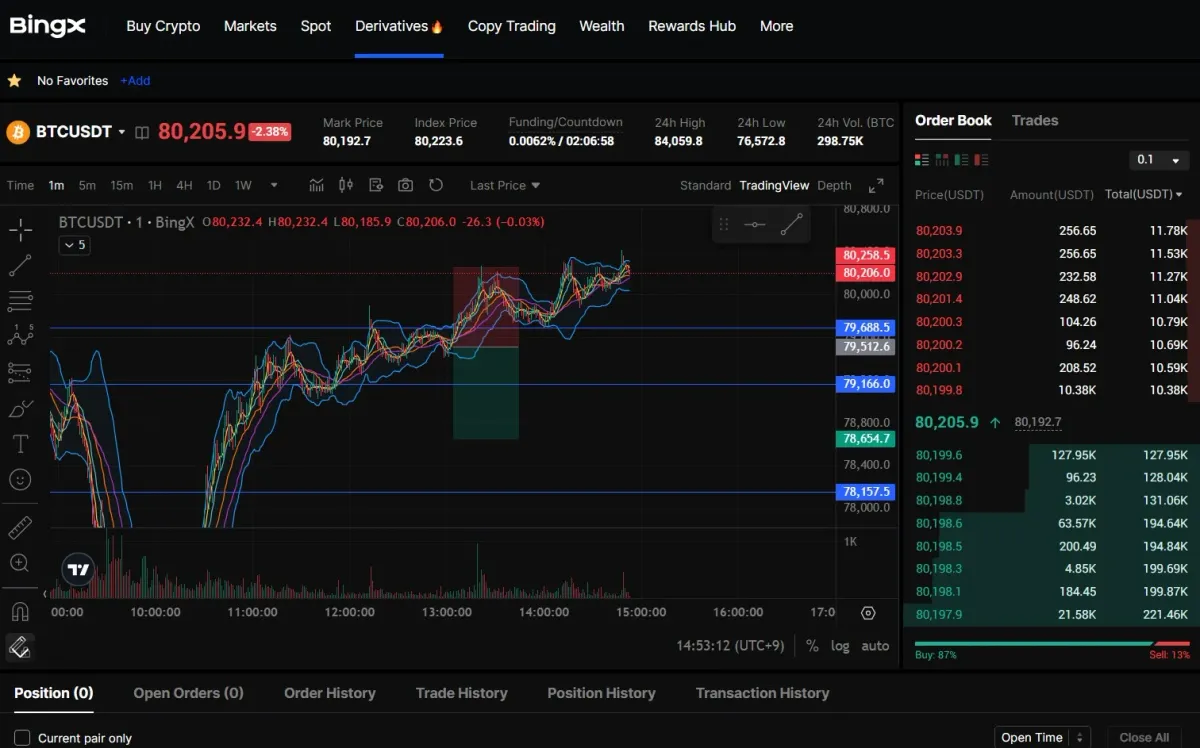Open order book 0.1 precision dropdown

coord(1159,160)
